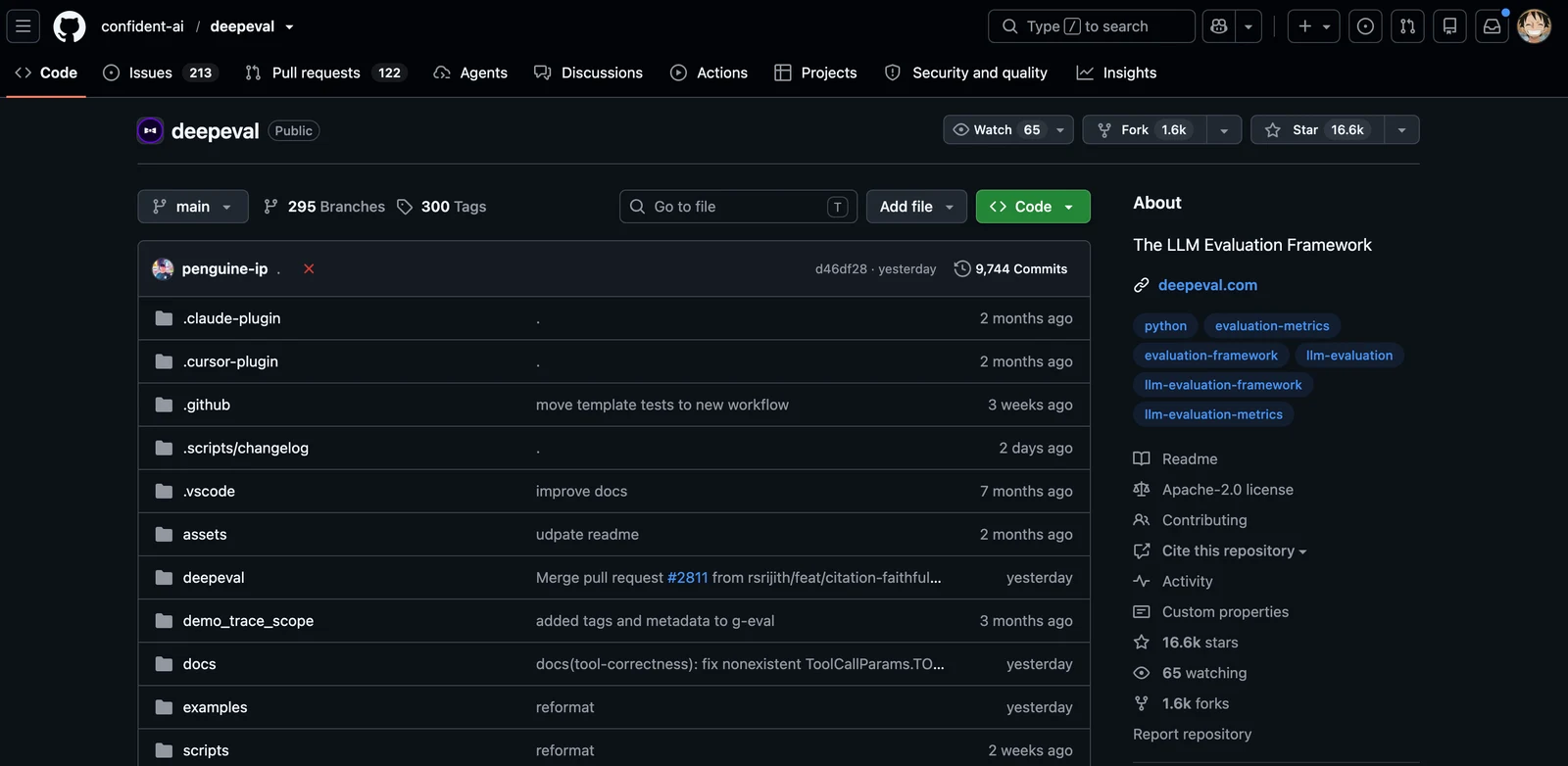Viewport: 1568px width, 766px height.
Task: Expand the arrow next to Fork
Action: pyautogui.click(x=1224, y=130)
